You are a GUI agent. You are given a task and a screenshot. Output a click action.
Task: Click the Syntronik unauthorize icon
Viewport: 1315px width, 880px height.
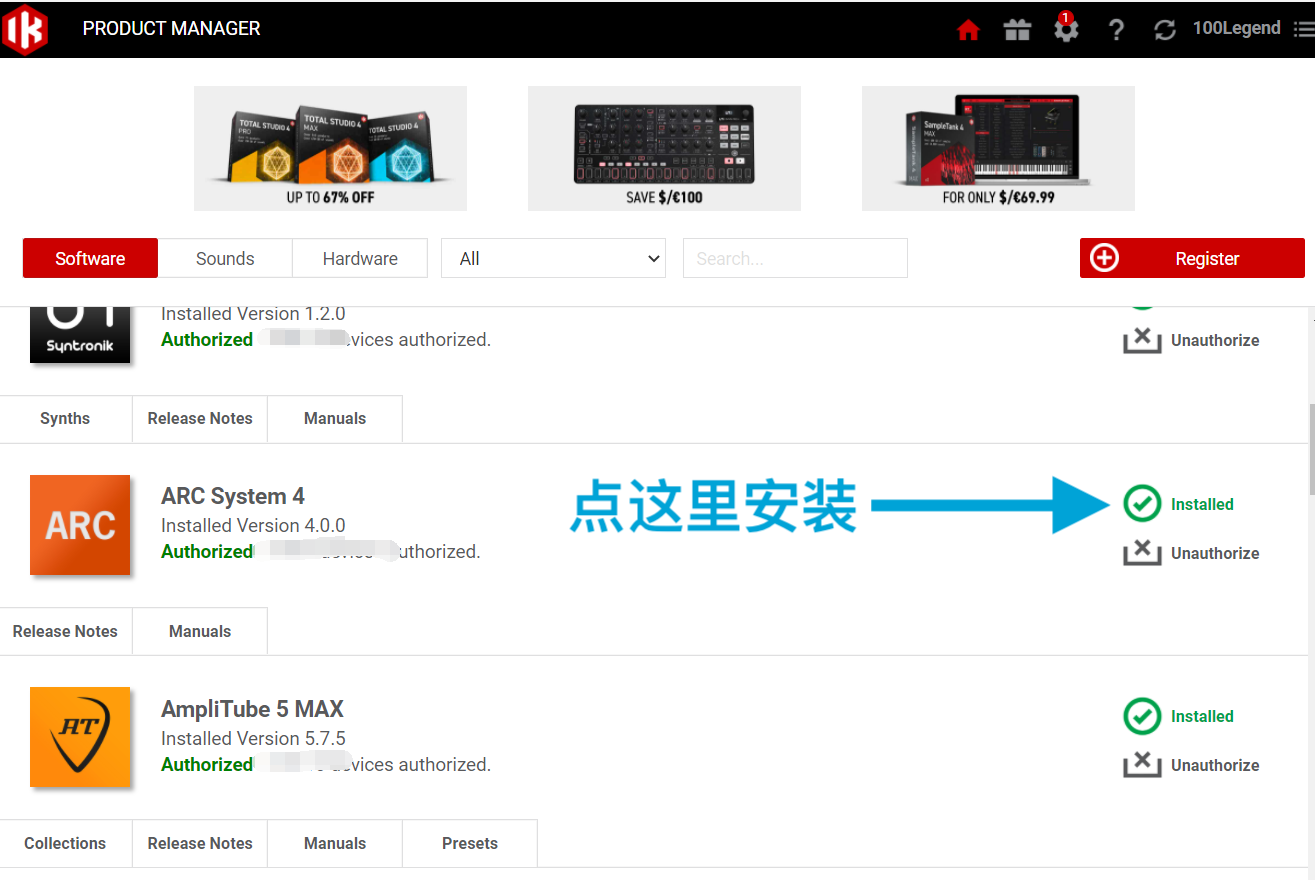1142,340
